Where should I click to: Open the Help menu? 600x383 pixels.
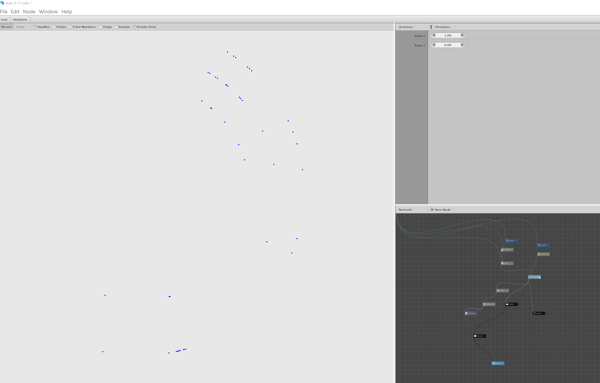pos(67,12)
